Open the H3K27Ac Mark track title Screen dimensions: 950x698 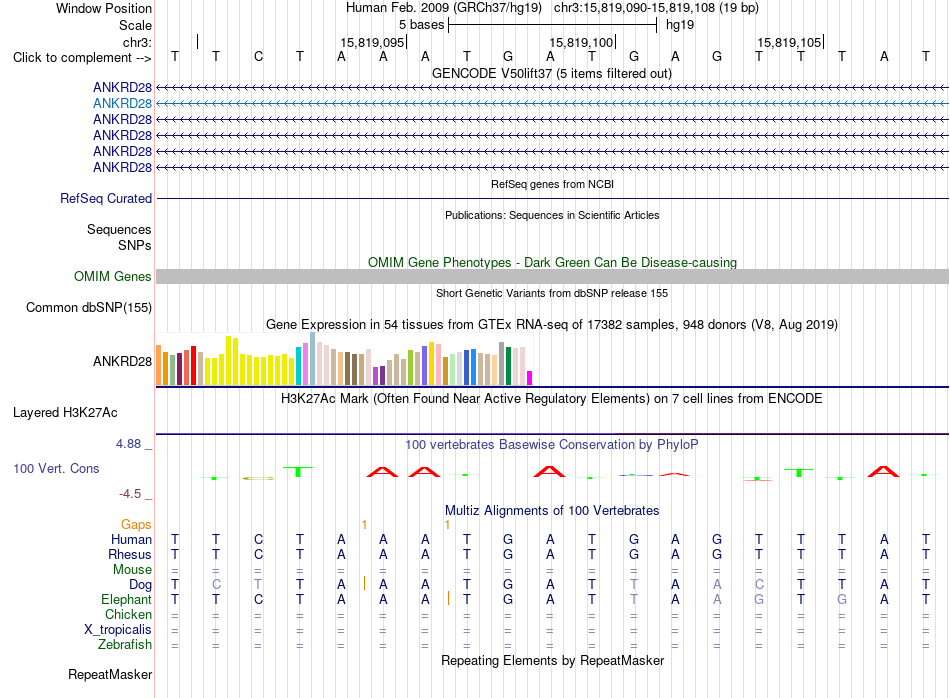point(552,399)
